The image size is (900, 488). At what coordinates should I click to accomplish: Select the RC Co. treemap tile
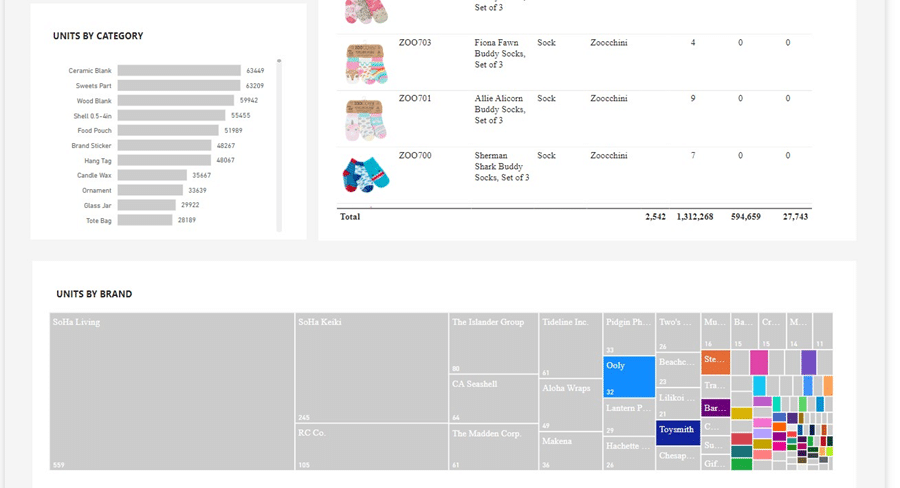click(x=371, y=447)
